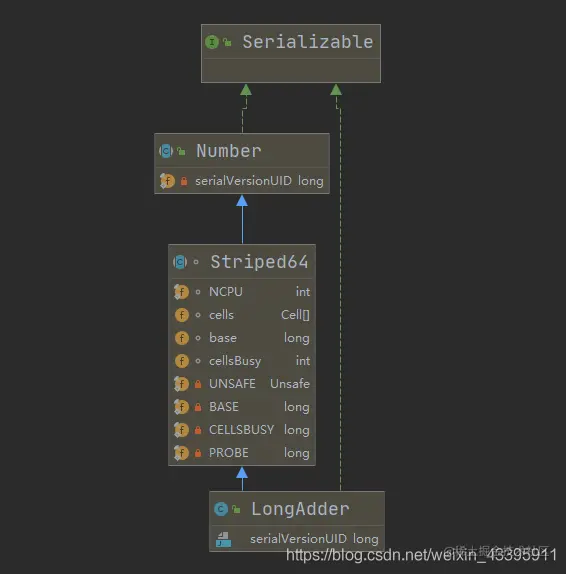
Task: Click the field icon beside cells
Action: pyautogui.click(x=182, y=315)
